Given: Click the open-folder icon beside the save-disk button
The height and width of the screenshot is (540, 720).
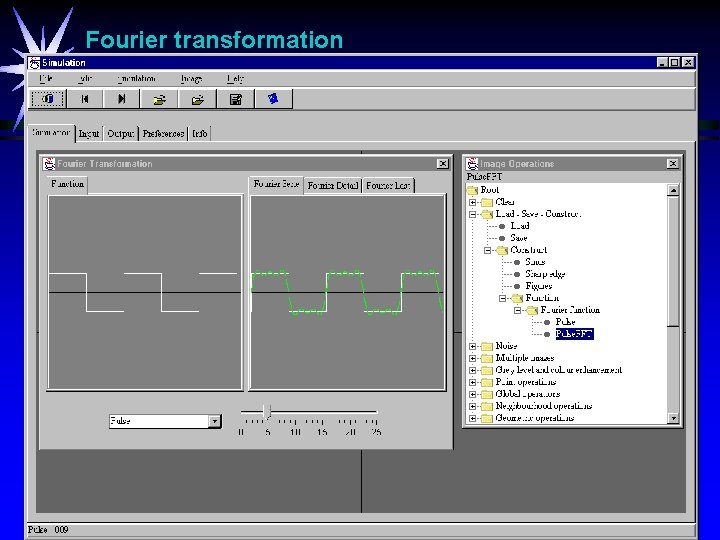Looking at the screenshot, I should coord(197,99).
